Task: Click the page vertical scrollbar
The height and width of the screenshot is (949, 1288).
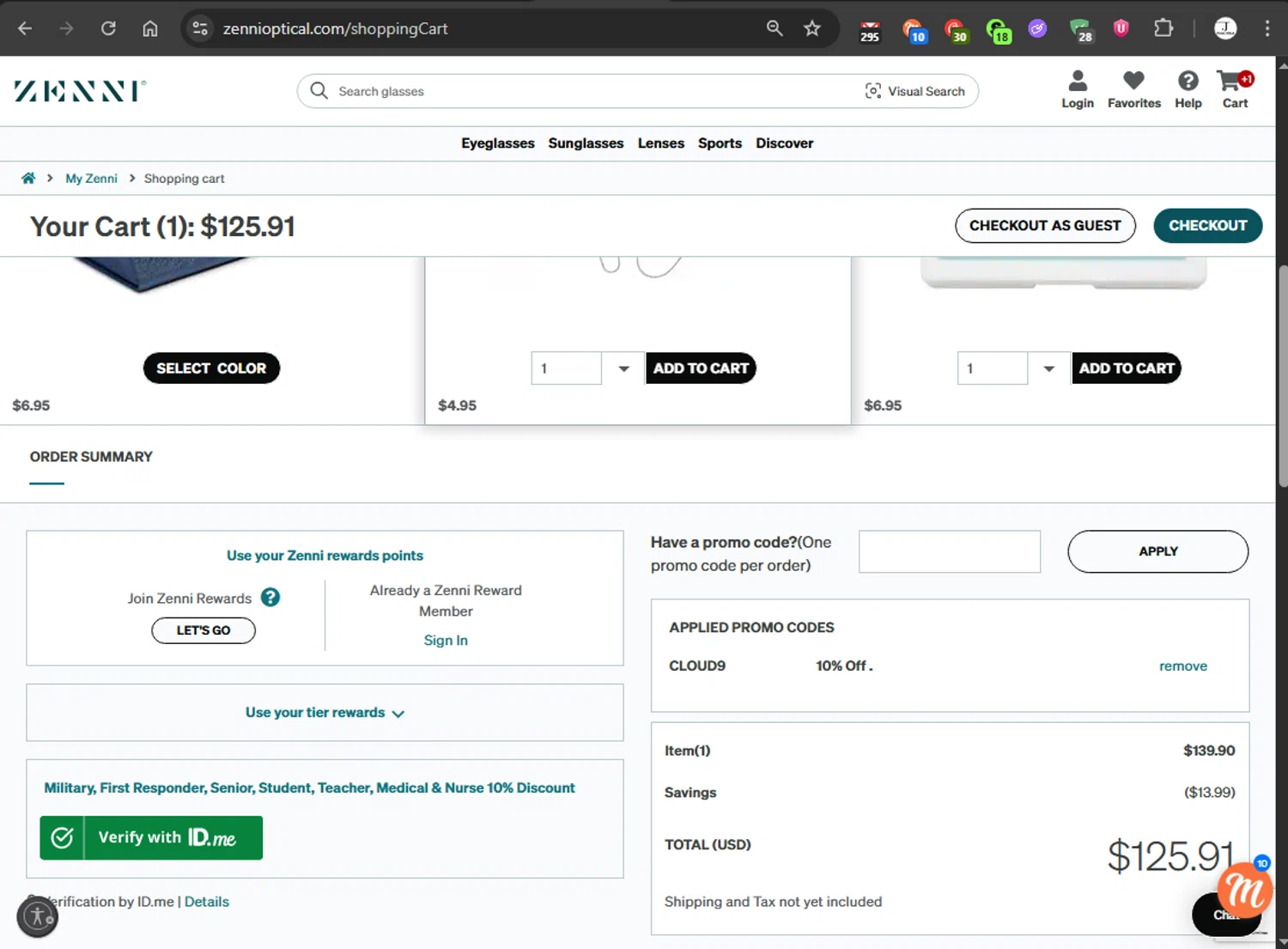Action: coord(1282,378)
